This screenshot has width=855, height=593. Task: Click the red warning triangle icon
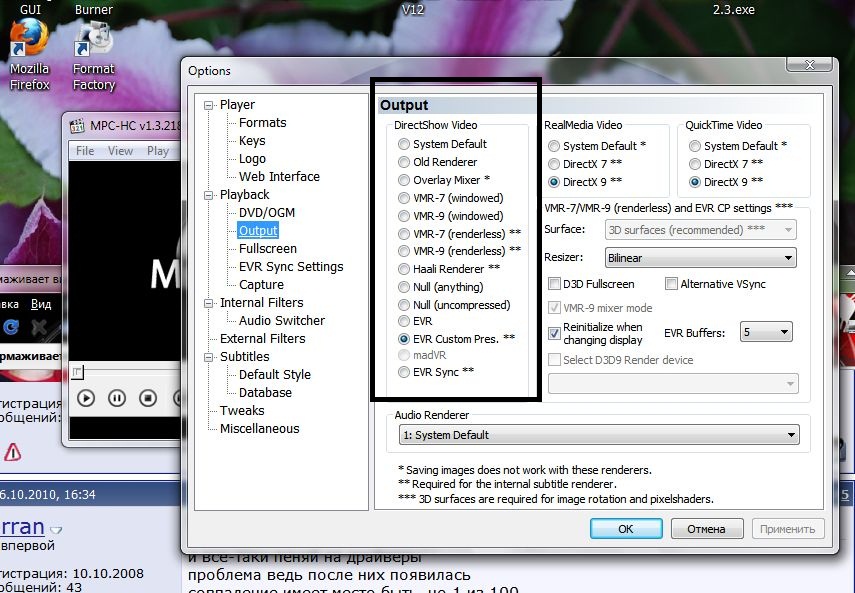click(12, 453)
